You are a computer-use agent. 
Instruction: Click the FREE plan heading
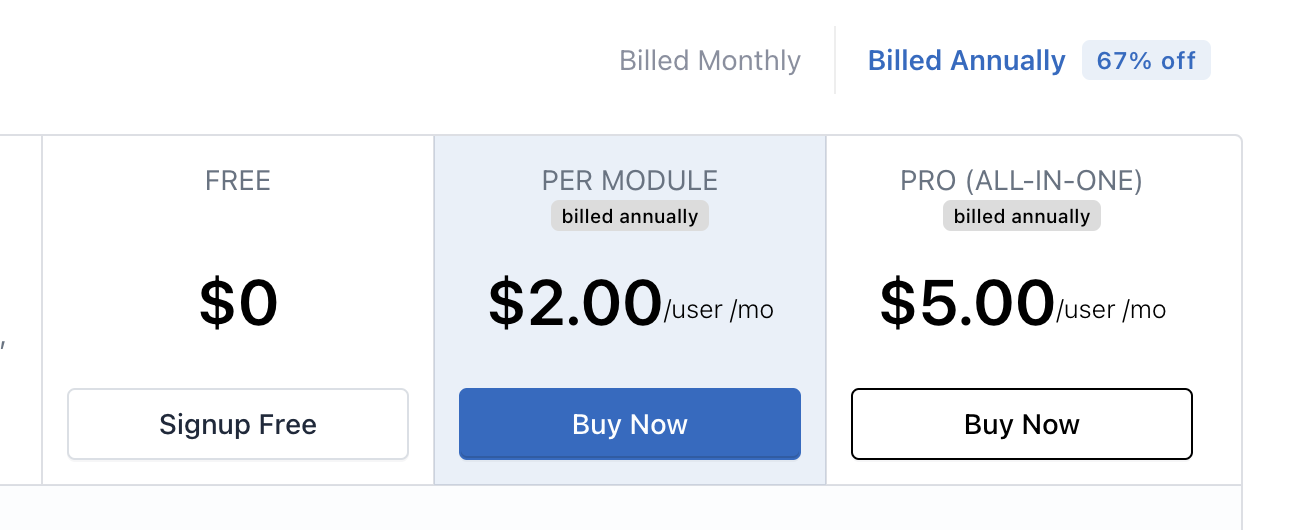(238, 180)
